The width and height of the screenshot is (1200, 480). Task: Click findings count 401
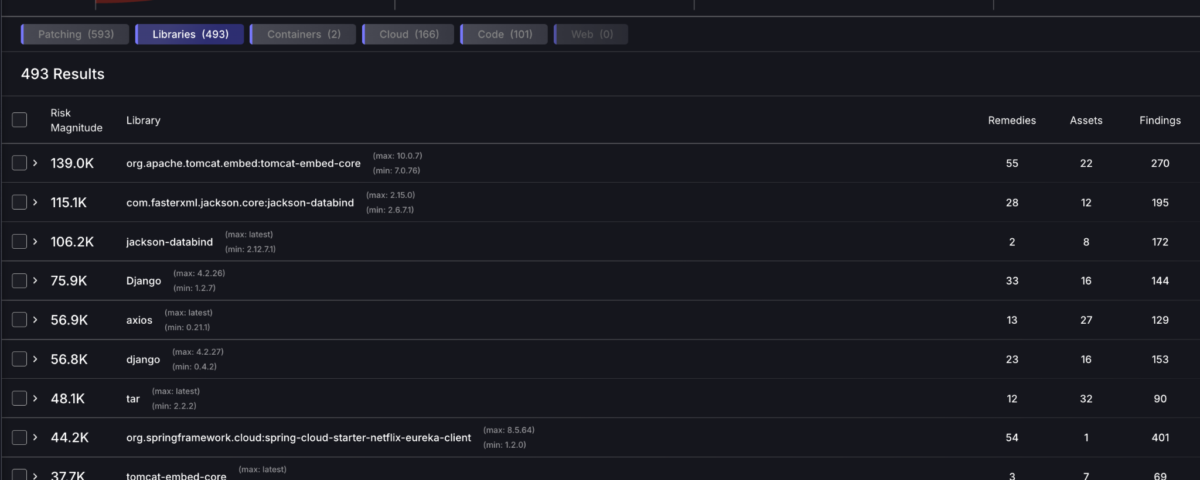[1160, 437]
